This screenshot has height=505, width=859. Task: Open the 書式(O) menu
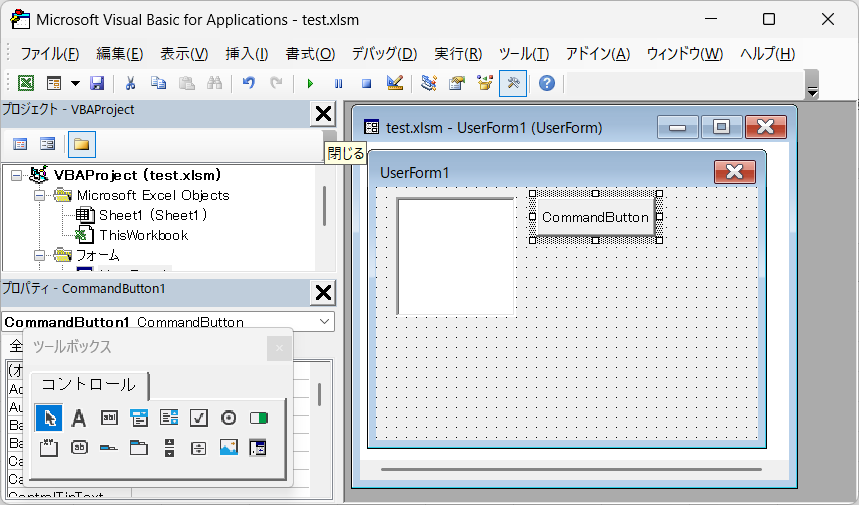coord(310,54)
